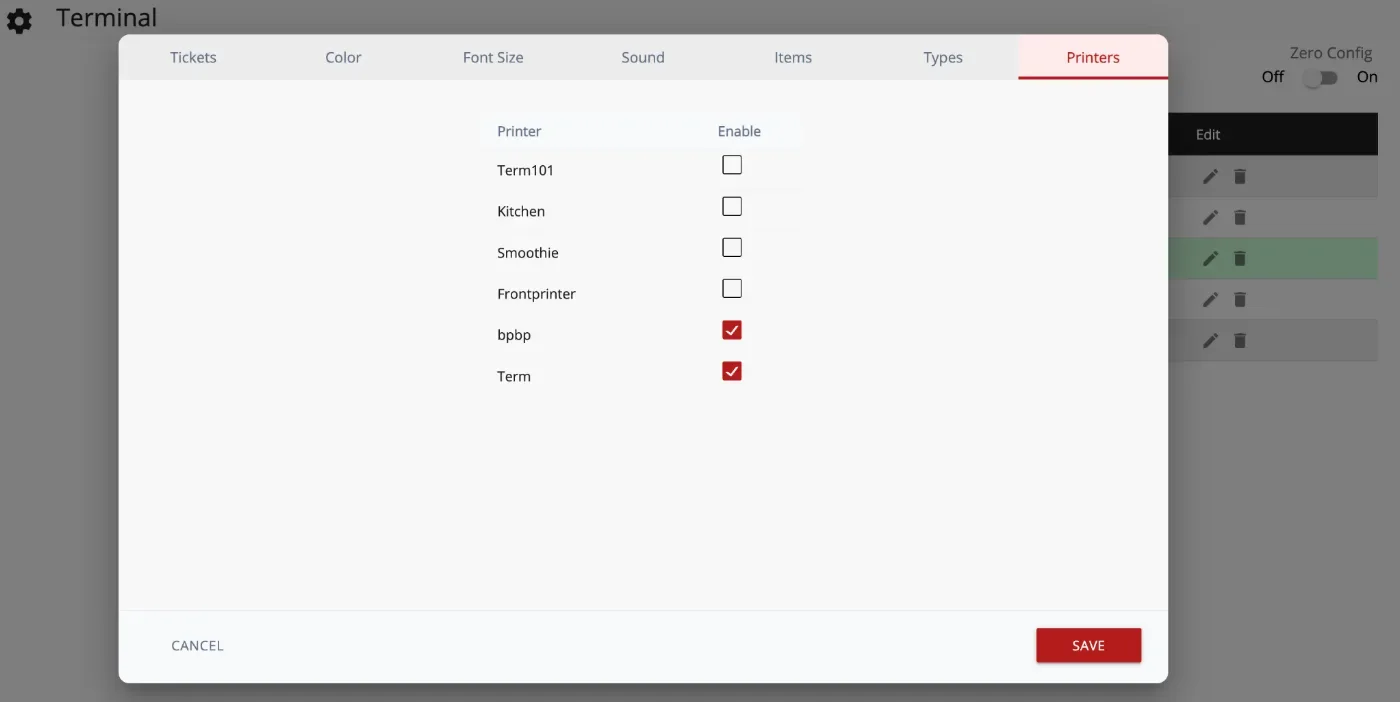This screenshot has height=702, width=1400.
Task: Click the pencil icon in the green highlighted row
Action: click(1210, 258)
